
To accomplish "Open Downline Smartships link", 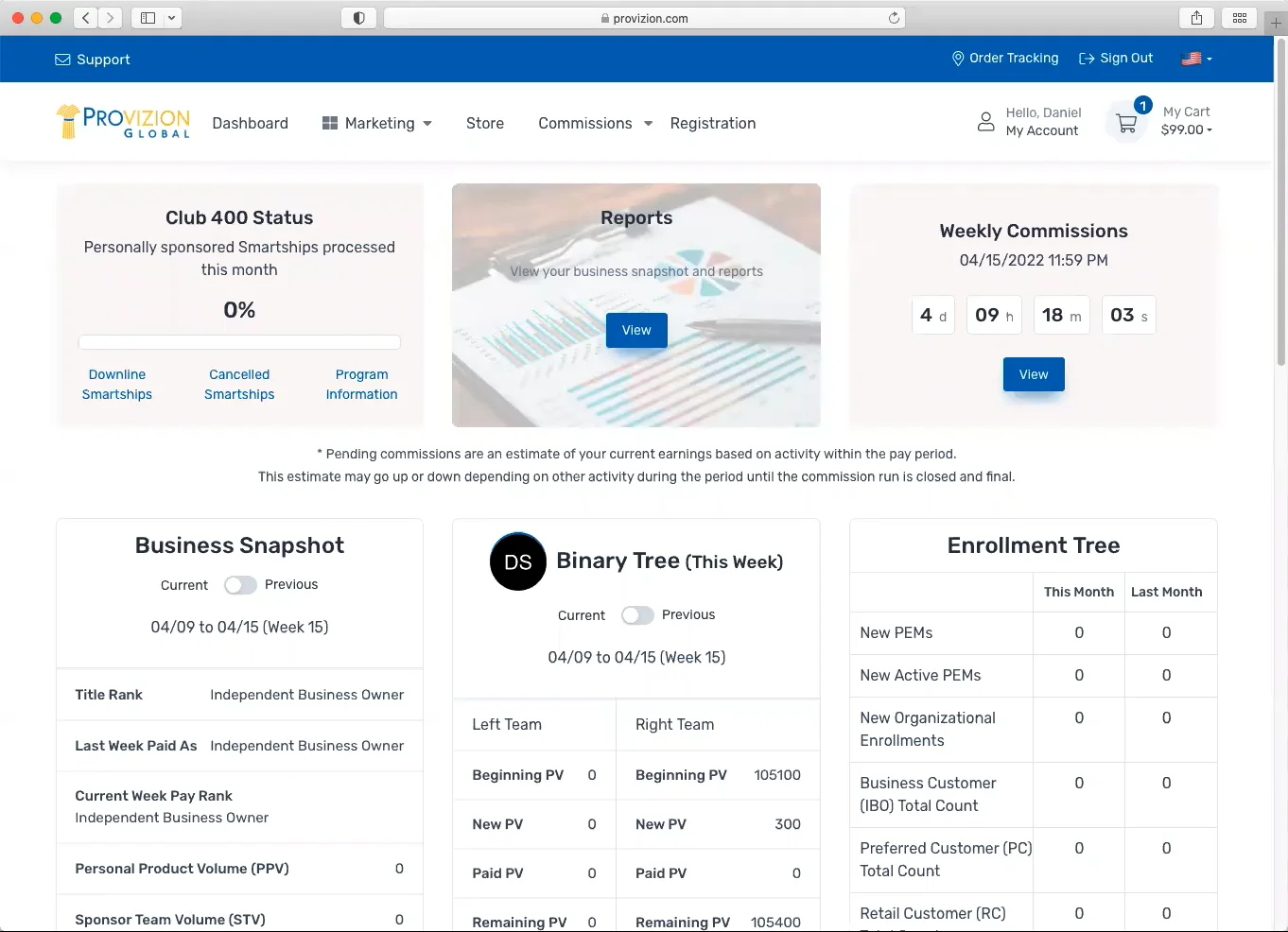I will (117, 385).
